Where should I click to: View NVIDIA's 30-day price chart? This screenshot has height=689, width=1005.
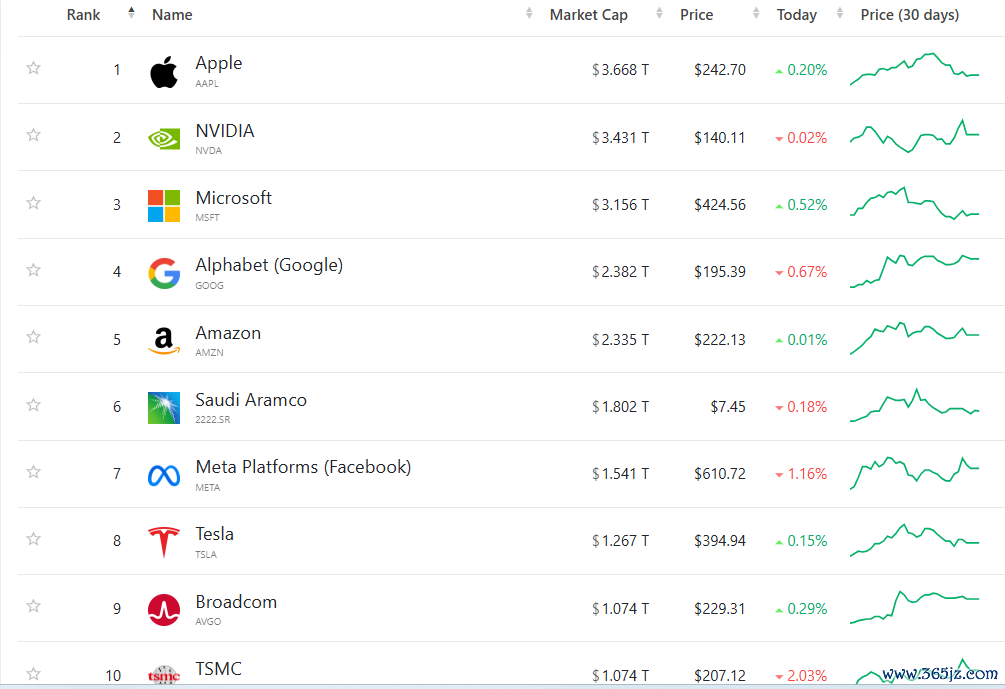click(915, 136)
